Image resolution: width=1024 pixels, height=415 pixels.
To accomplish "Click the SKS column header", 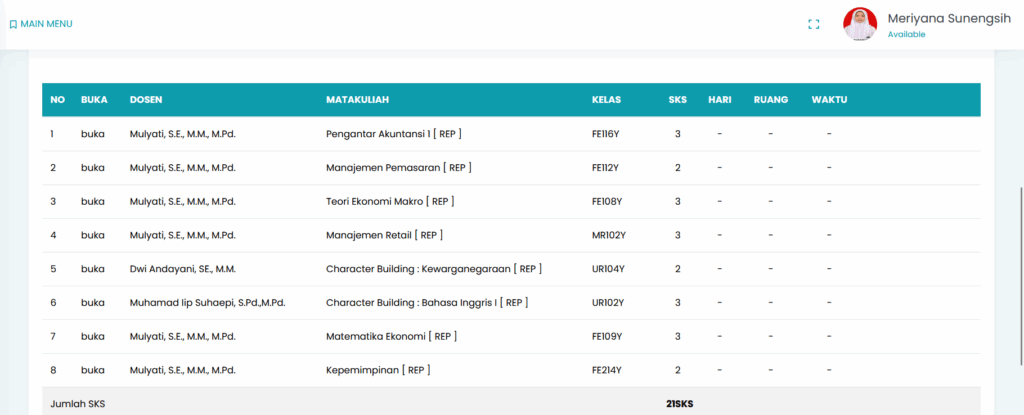I will click(x=677, y=99).
